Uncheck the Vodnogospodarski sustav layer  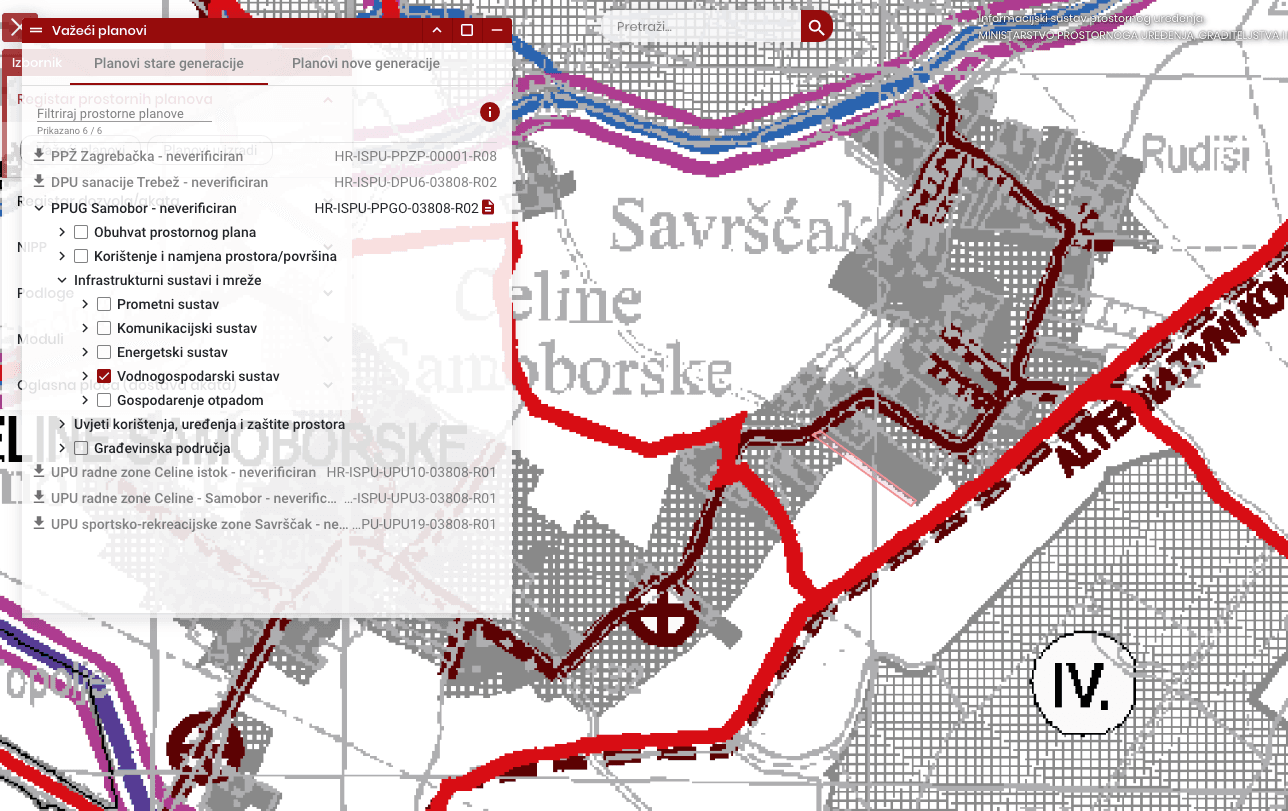point(104,376)
